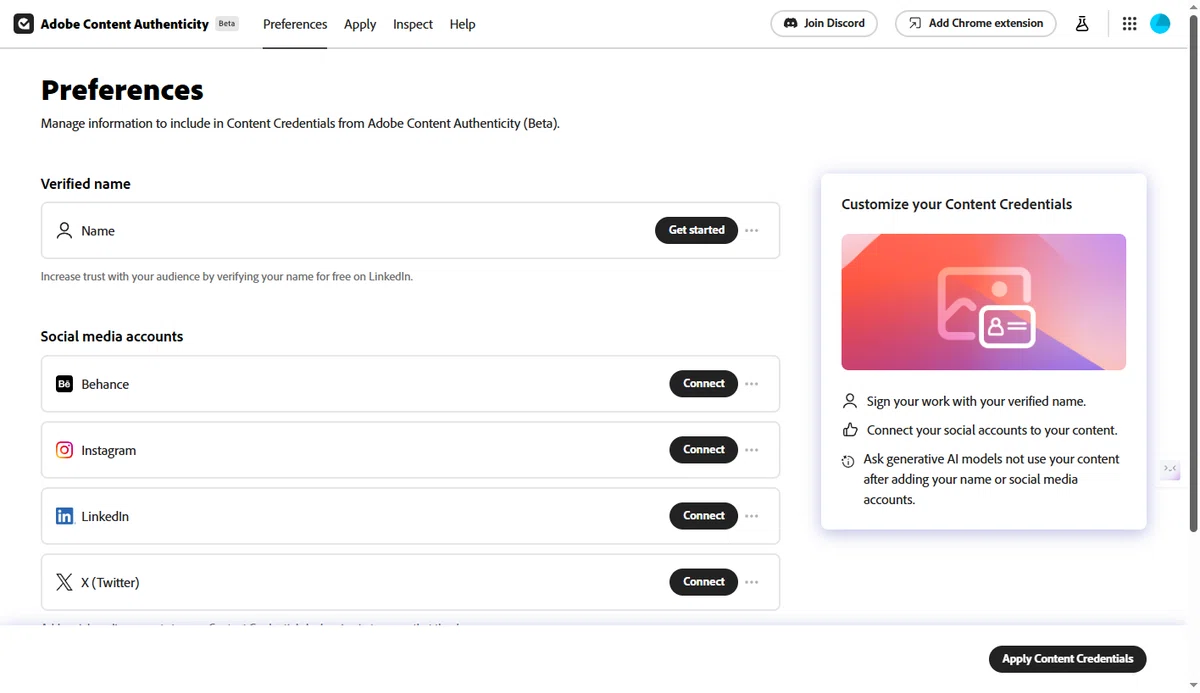The width and height of the screenshot is (1200, 693).
Task: Go to the Preferences tab
Action: point(295,24)
